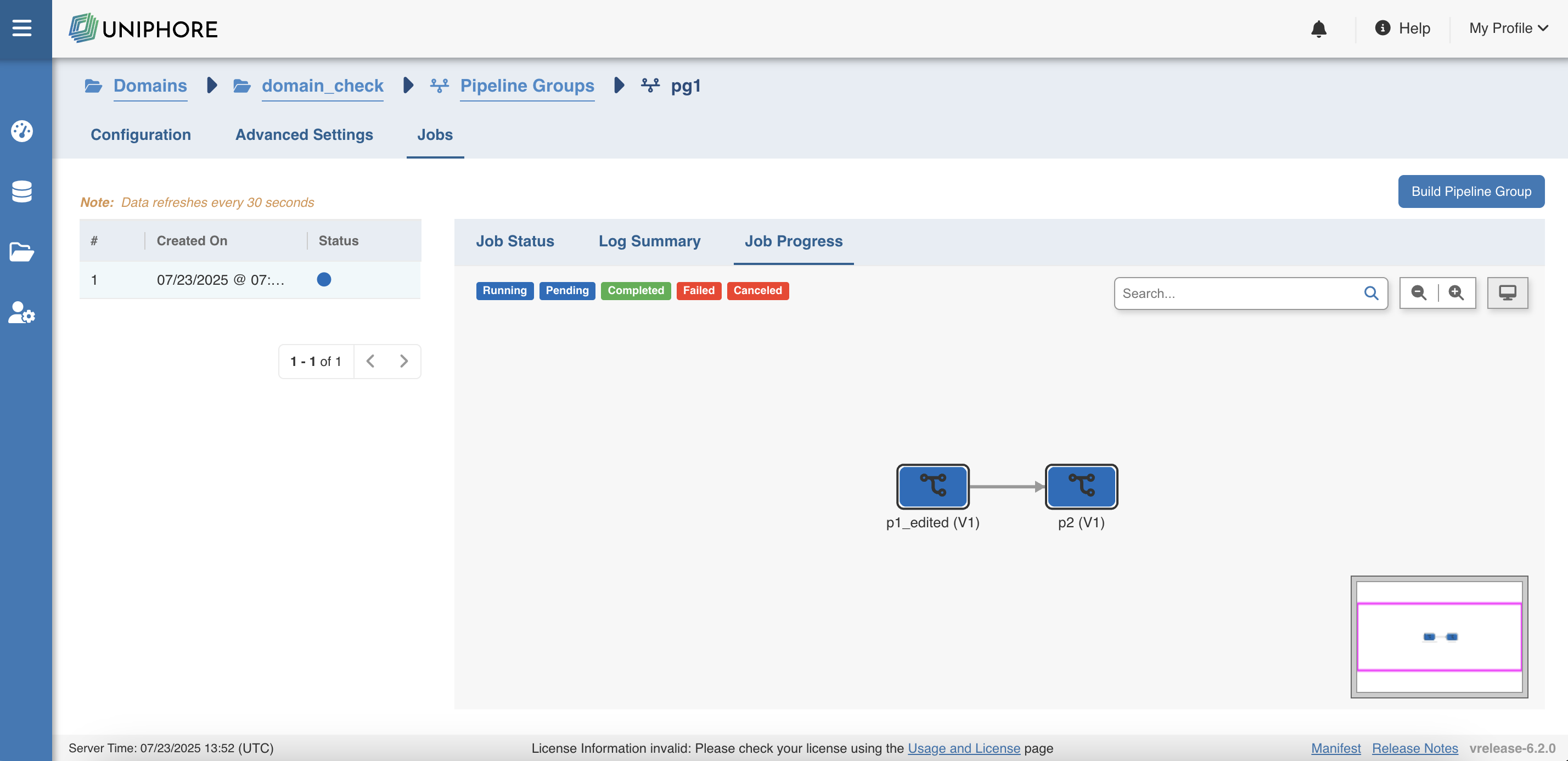Click the p1_edited (V1) node label
1568x761 pixels.
pos(932,522)
